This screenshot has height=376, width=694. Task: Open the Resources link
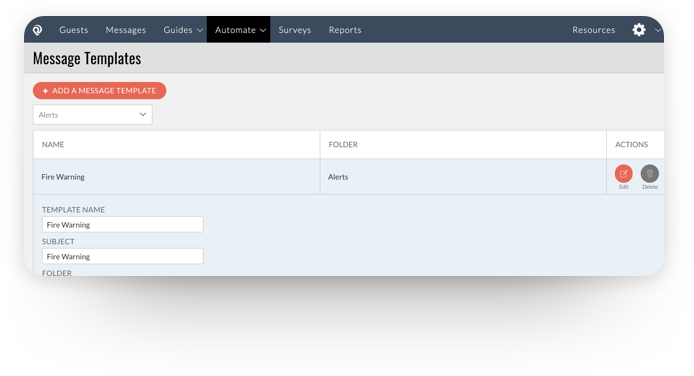point(594,30)
